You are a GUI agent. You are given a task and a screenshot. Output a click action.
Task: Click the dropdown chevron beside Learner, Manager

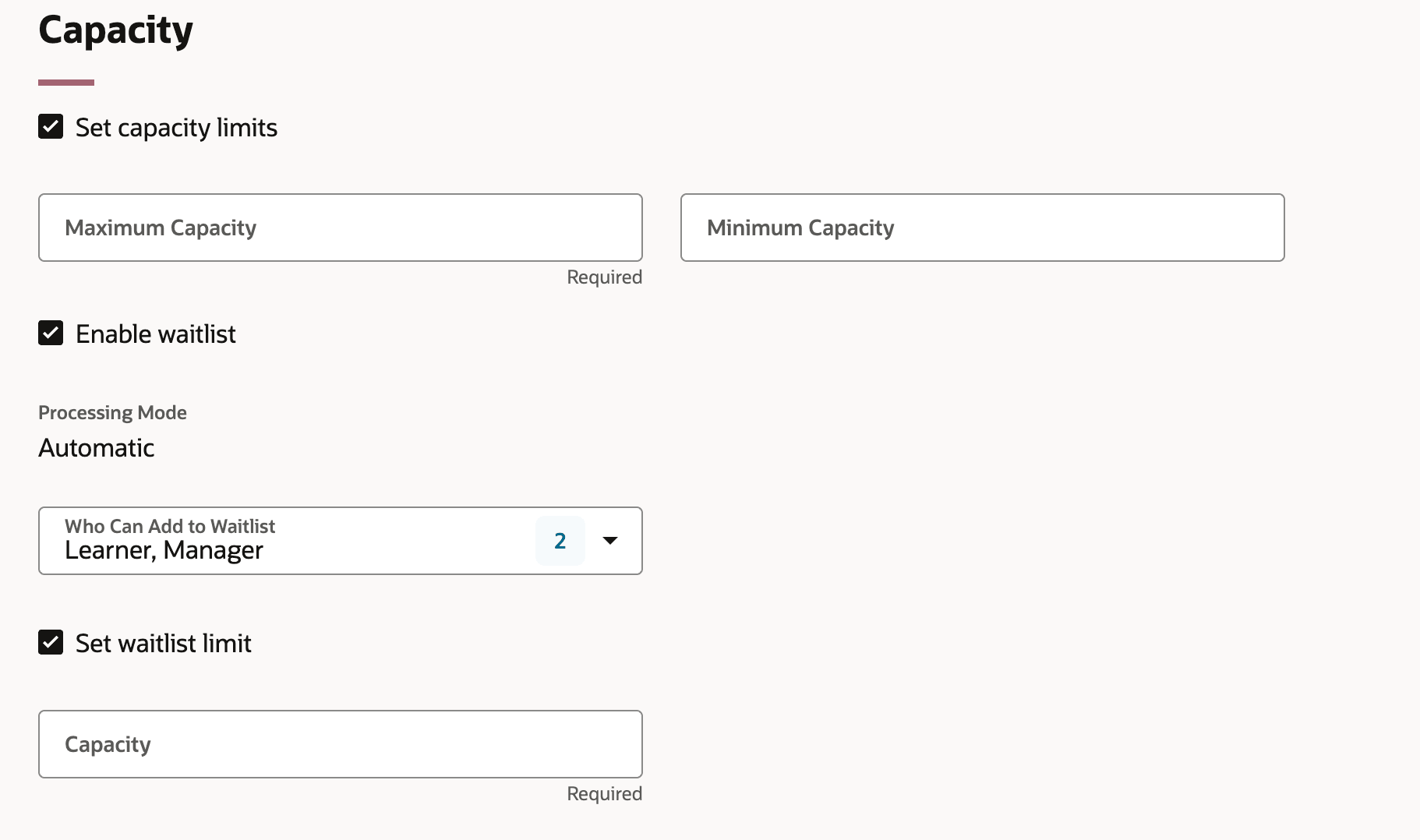(x=610, y=540)
